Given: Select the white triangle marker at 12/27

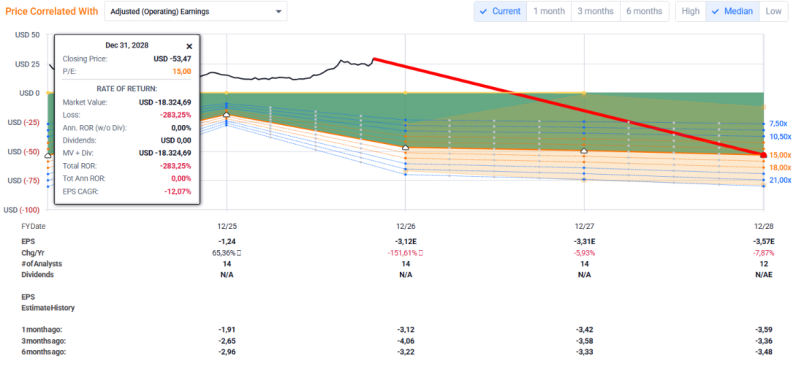Looking at the screenshot, I should (584, 151).
